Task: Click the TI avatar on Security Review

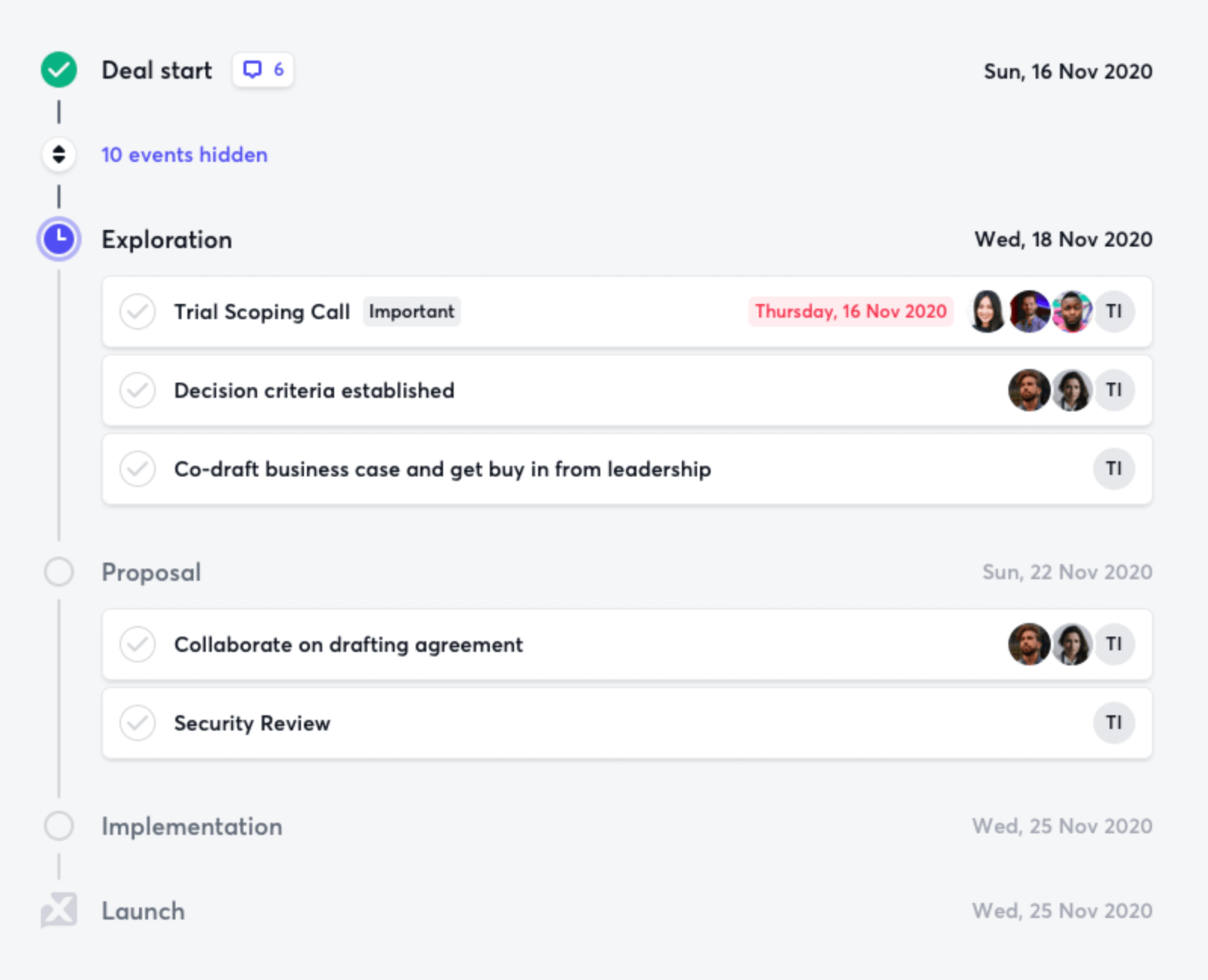Action: [1114, 723]
